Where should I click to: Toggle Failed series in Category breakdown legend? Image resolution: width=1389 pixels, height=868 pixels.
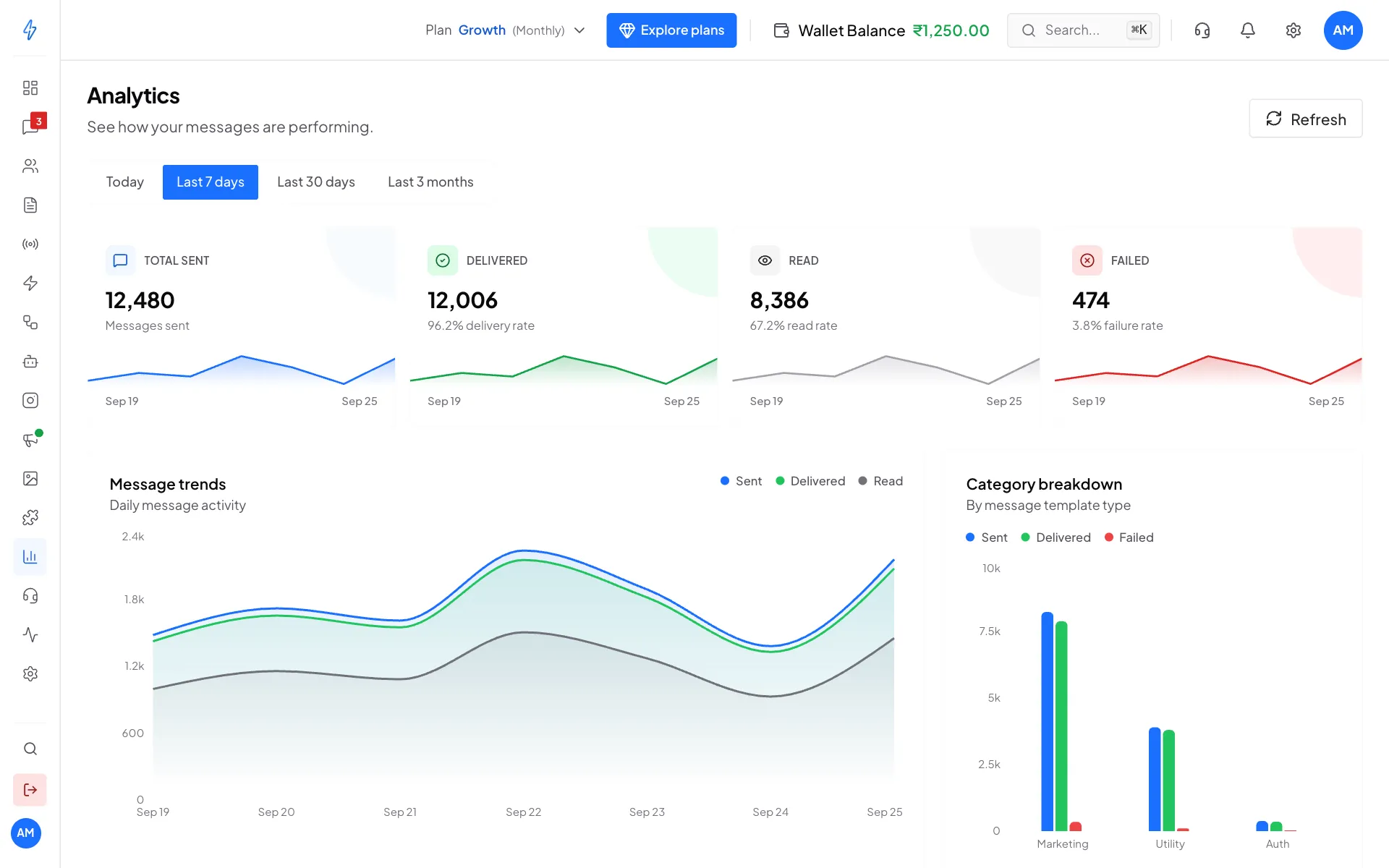(x=1129, y=537)
